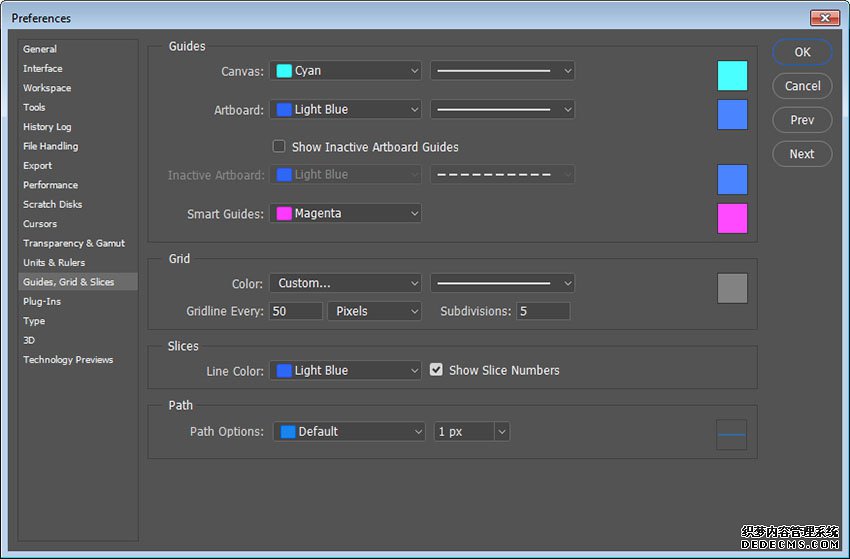Click the Subdivisions input field
The width and height of the screenshot is (850, 559).
click(x=543, y=311)
